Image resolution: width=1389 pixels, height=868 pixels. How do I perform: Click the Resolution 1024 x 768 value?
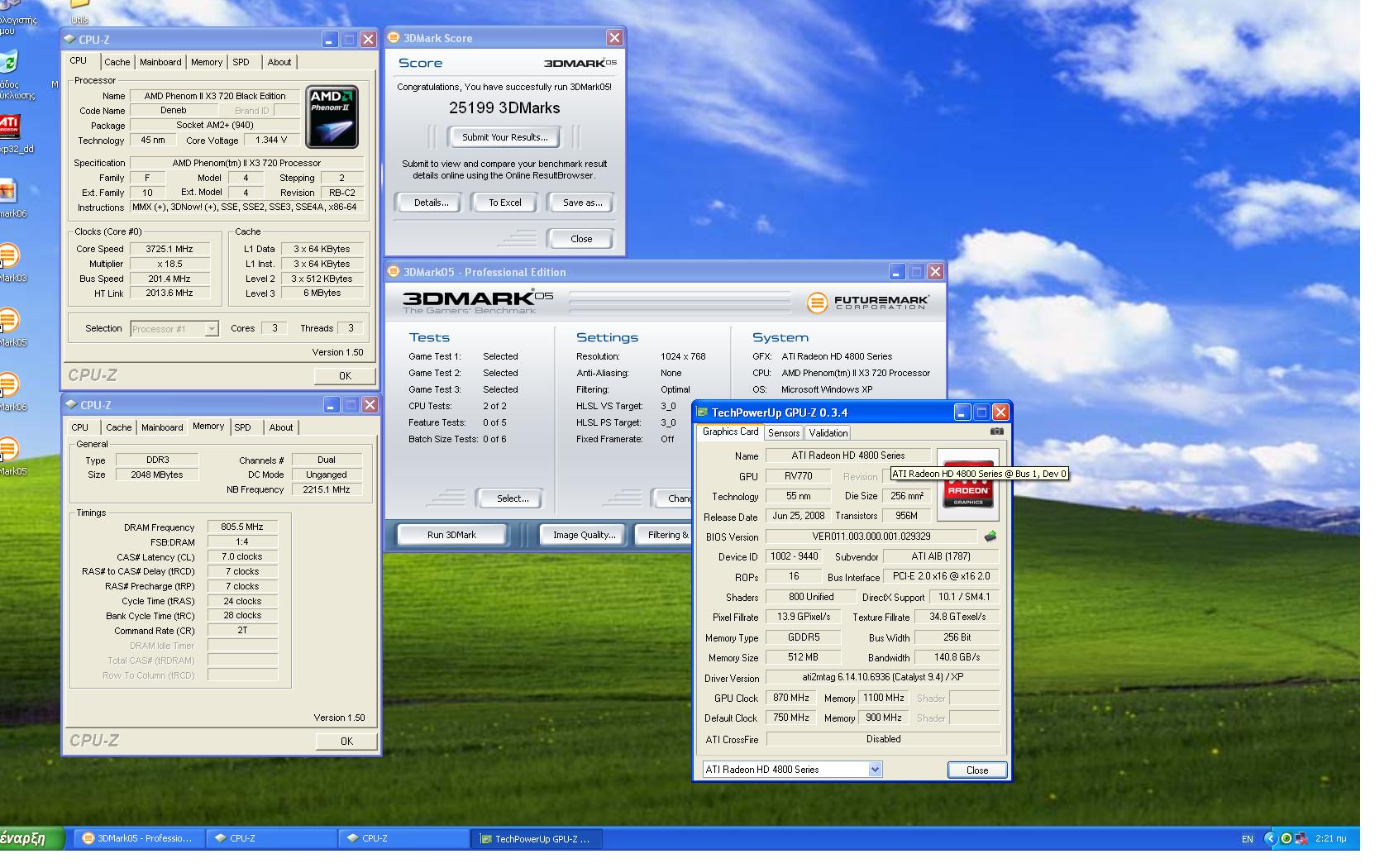(x=683, y=356)
